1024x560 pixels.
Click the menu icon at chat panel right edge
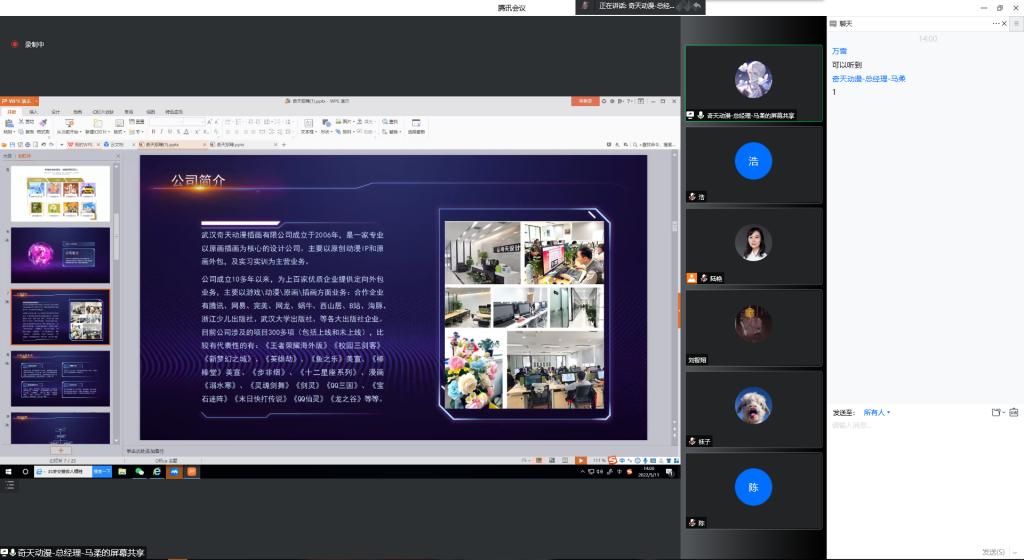(x=1017, y=23)
